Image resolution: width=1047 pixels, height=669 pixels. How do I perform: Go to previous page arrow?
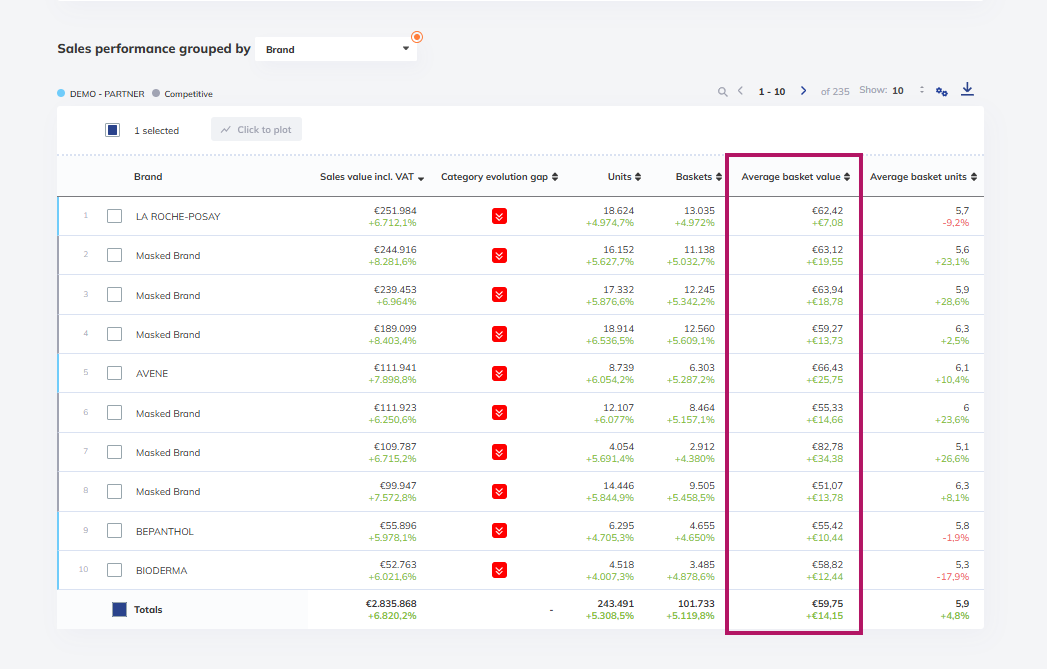741,91
